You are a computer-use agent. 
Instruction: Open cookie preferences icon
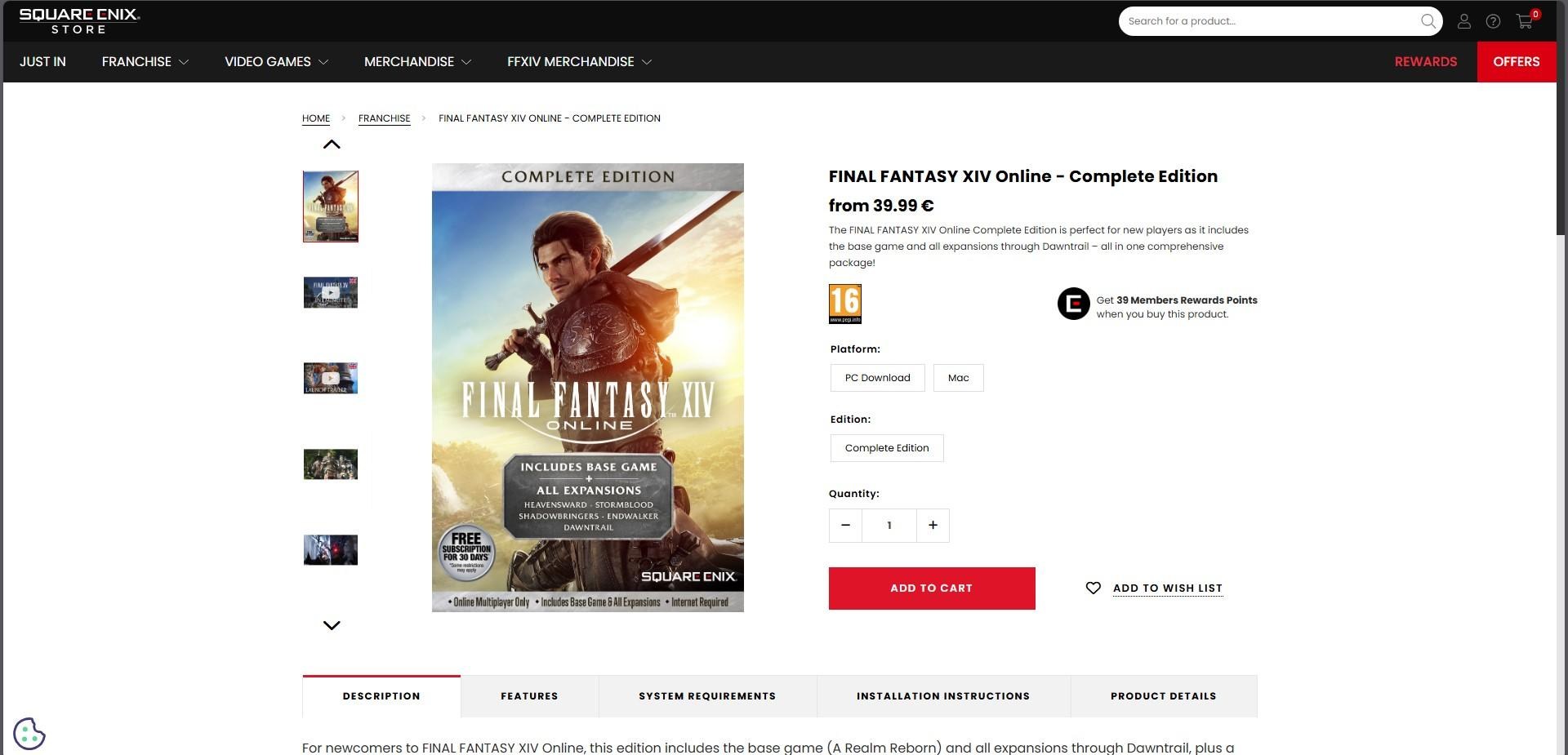pyautogui.click(x=29, y=733)
